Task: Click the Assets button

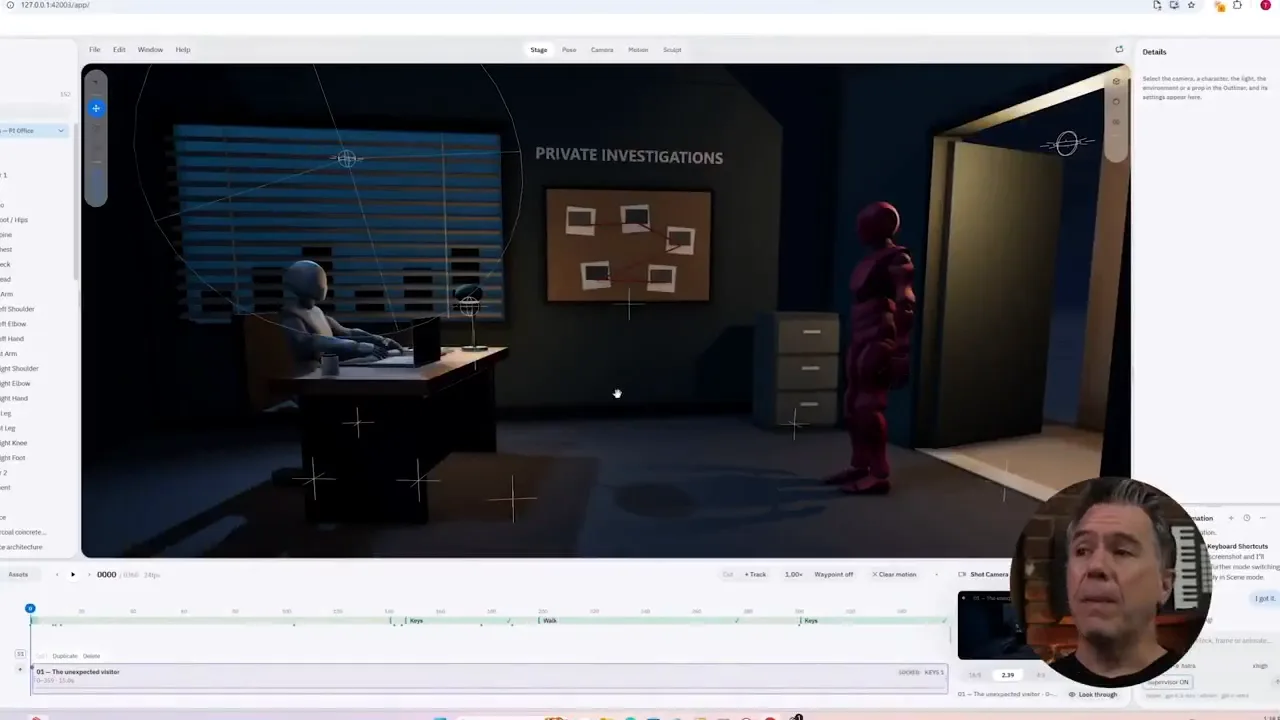Action: tap(18, 574)
